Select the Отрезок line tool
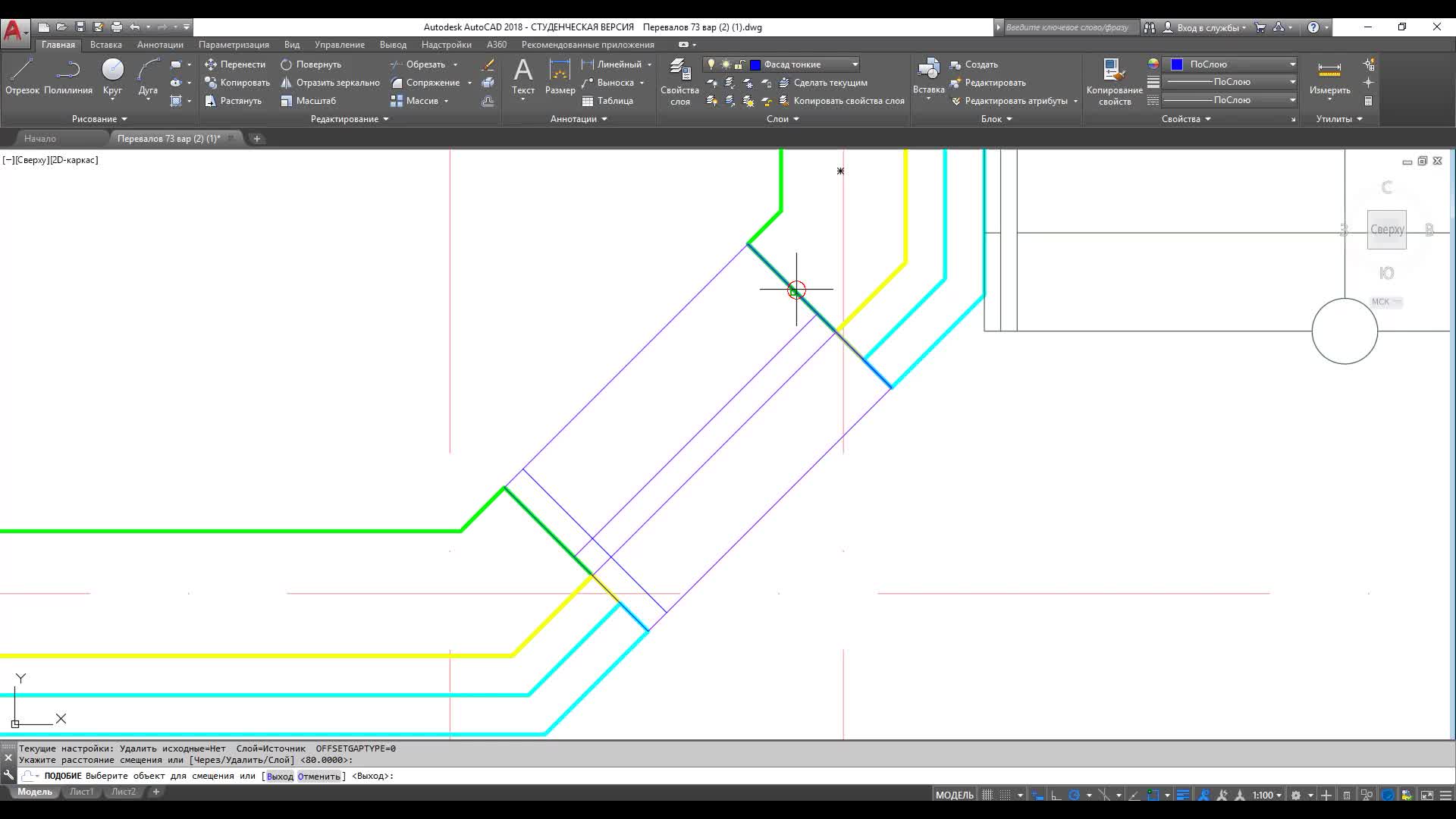The width and height of the screenshot is (1456, 819). tap(22, 77)
